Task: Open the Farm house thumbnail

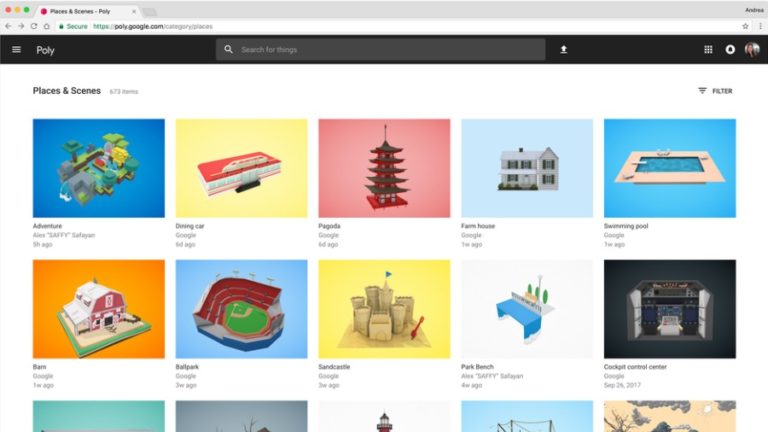Action: 527,168
